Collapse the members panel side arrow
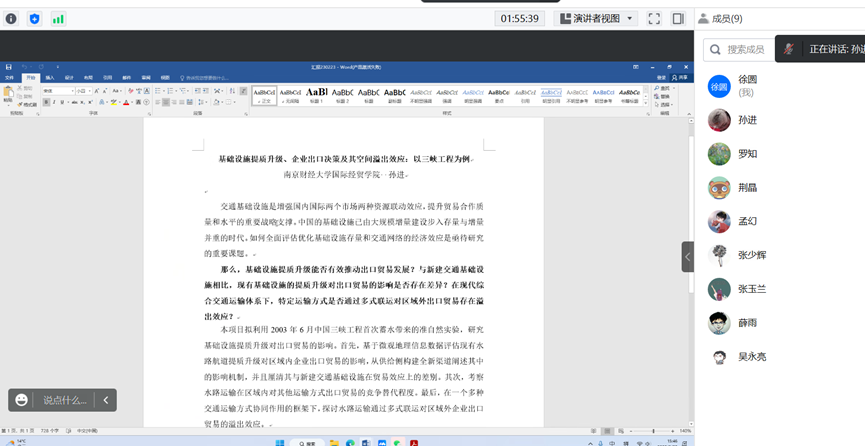 point(687,257)
